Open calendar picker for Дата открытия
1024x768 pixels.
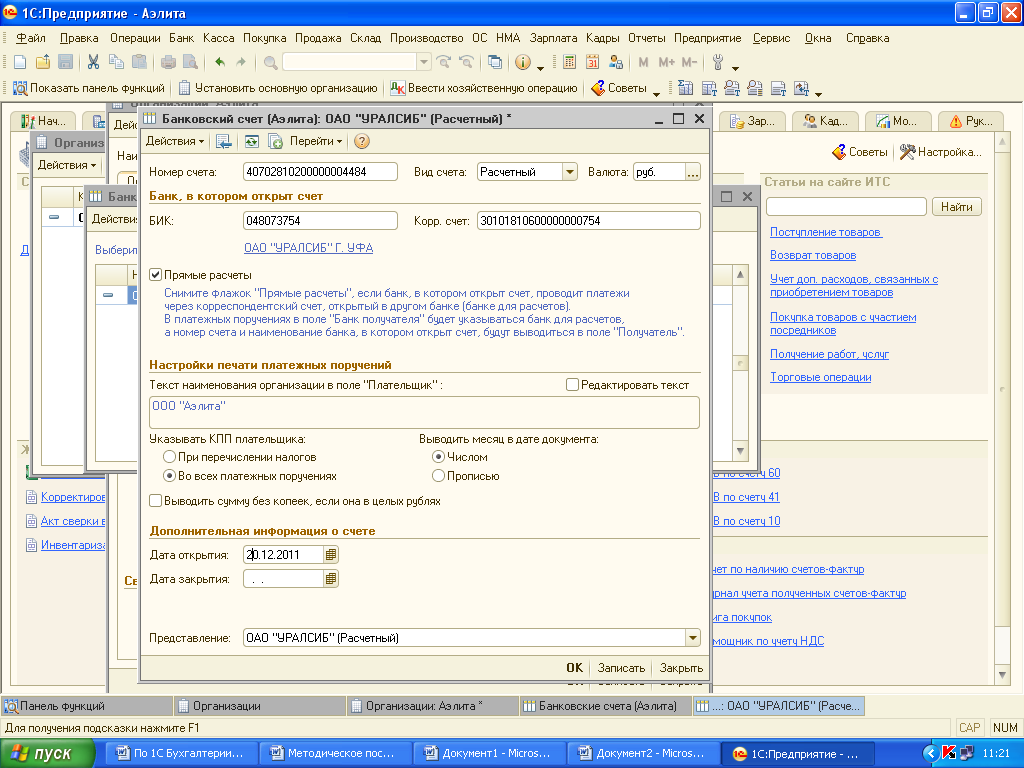point(331,554)
